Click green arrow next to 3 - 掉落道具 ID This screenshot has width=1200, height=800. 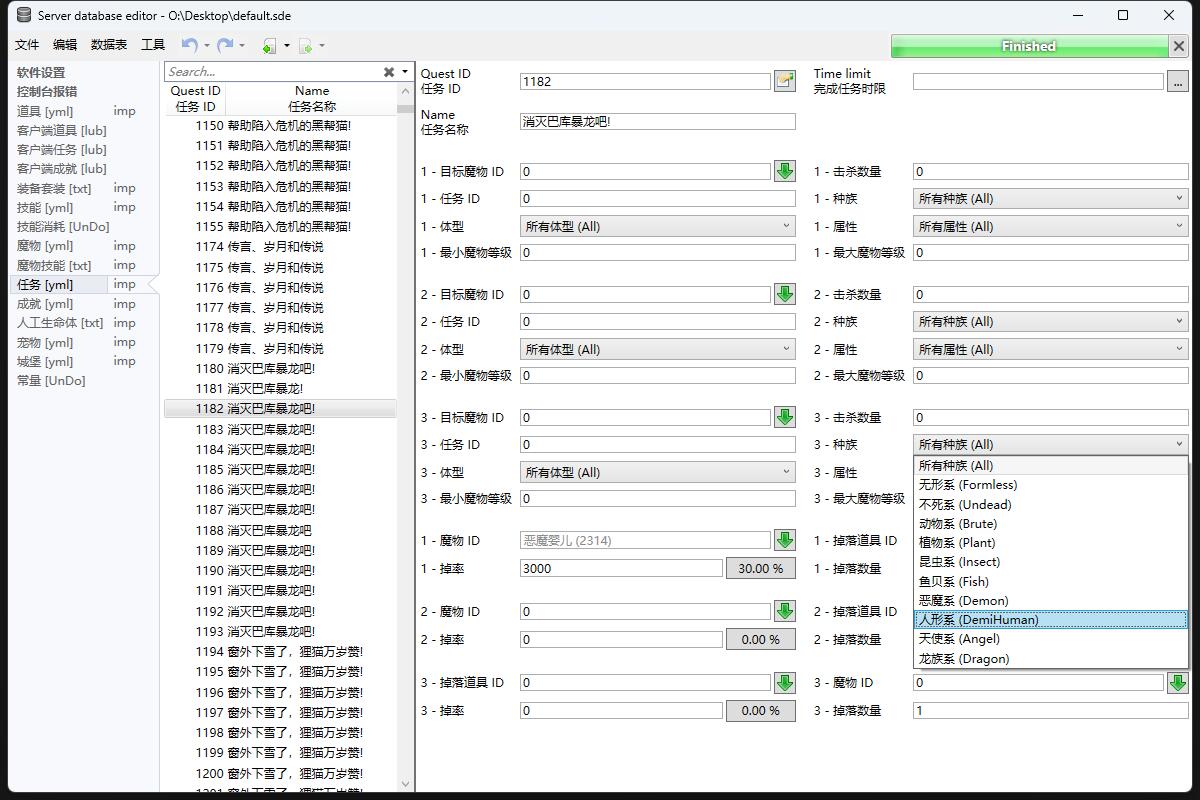(x=784, y=682)
